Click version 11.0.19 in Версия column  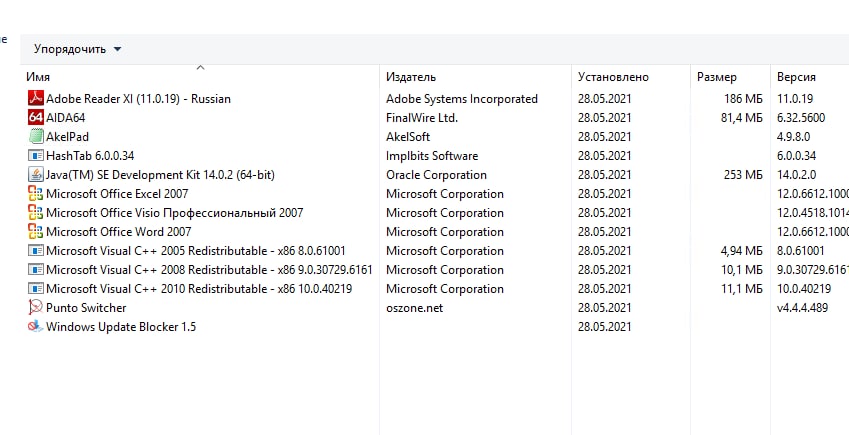pyautogui.click(x=795, y=99)
